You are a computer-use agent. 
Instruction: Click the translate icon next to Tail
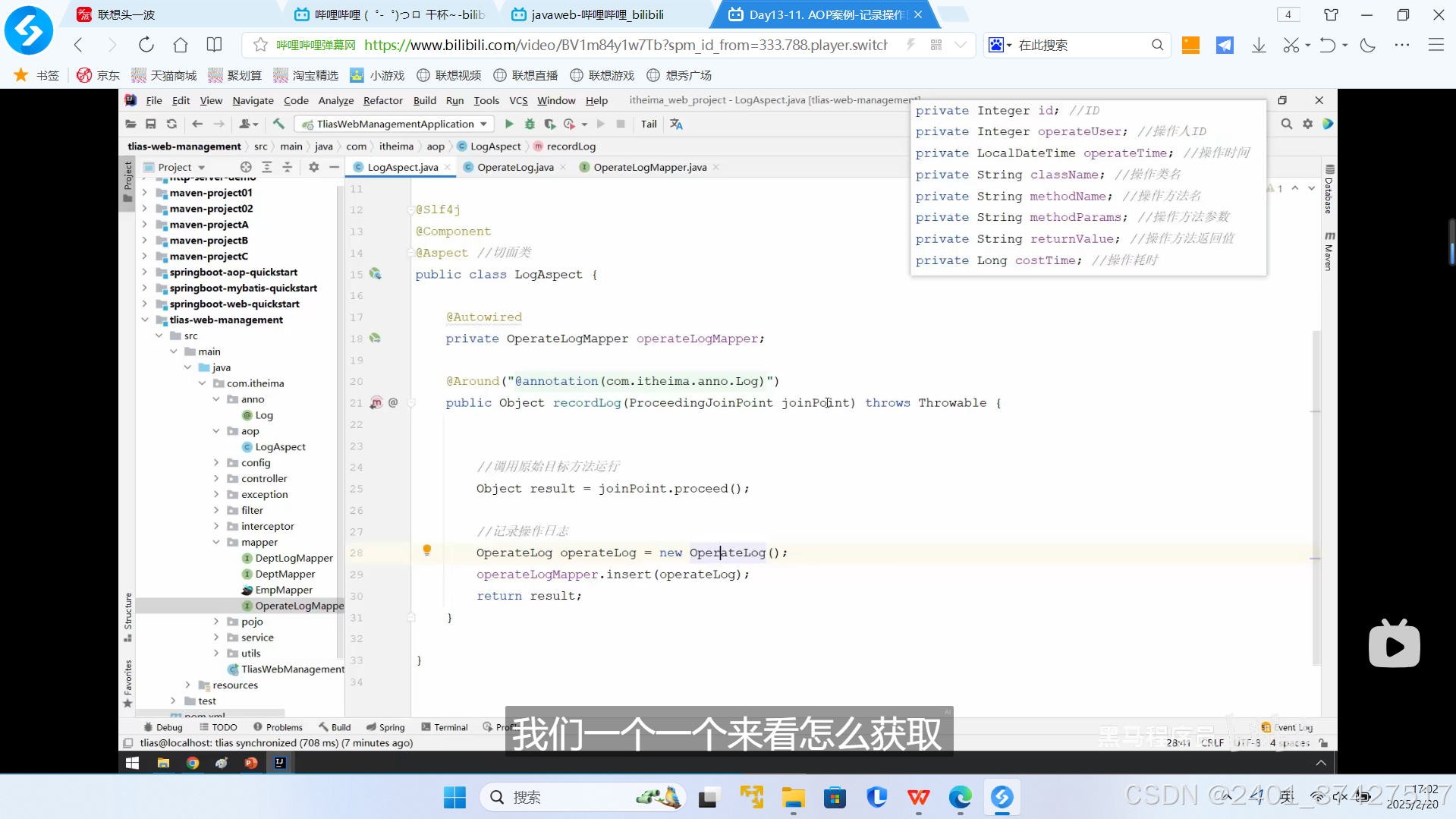(x=676, y=124)
